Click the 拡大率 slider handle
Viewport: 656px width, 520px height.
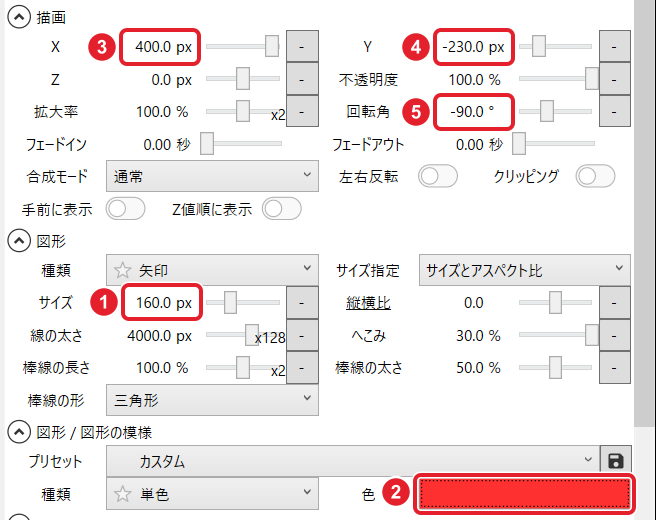pos(243,111)
